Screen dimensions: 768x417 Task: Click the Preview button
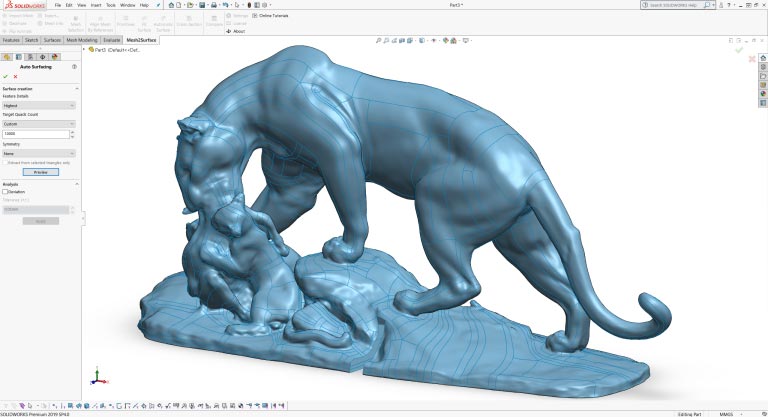coord(40,172)
